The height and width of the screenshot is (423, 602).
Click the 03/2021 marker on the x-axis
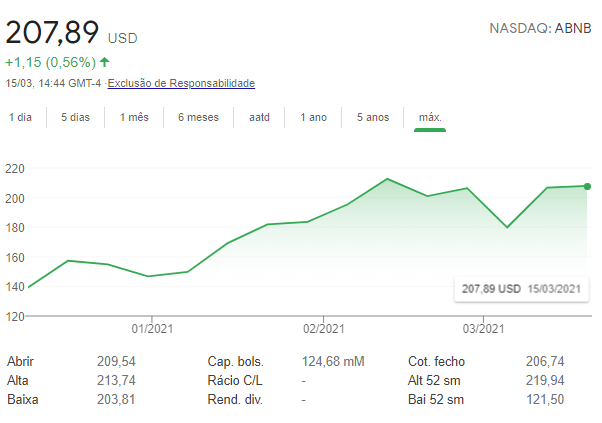[481, 328]
